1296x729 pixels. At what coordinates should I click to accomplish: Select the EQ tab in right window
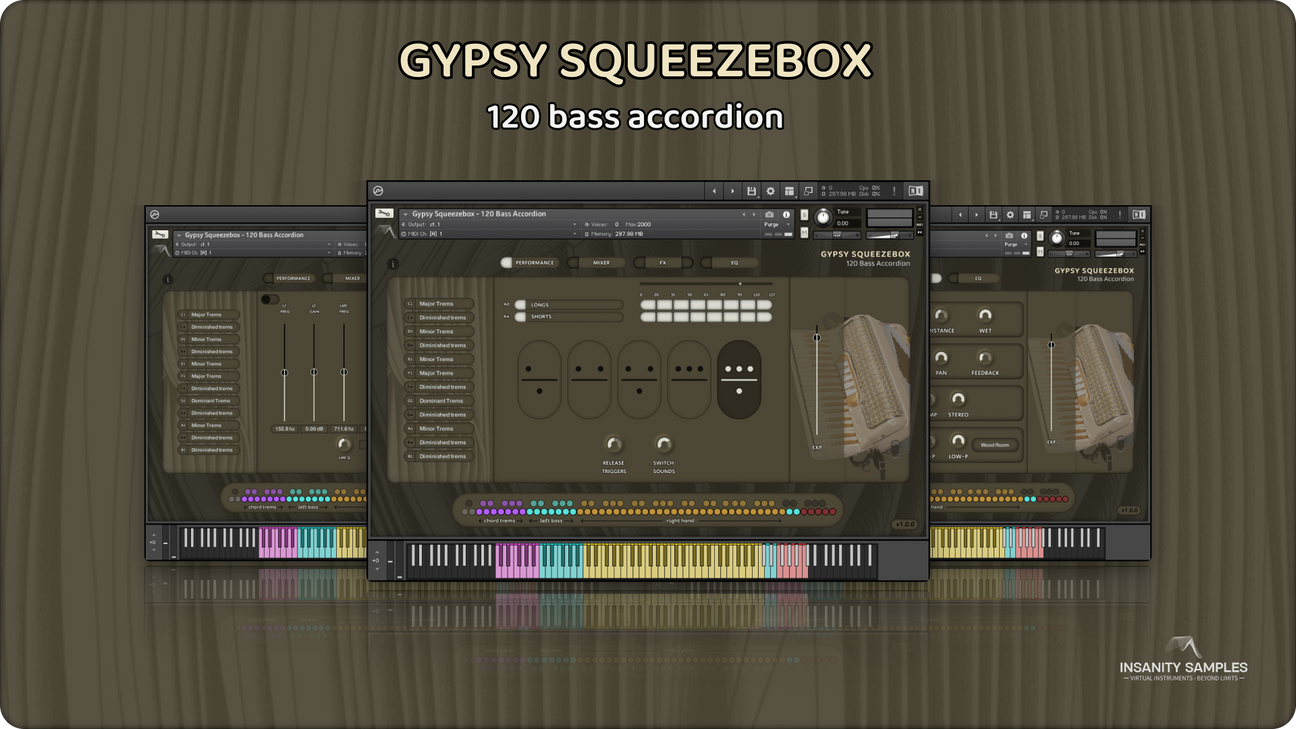point(973,279)
